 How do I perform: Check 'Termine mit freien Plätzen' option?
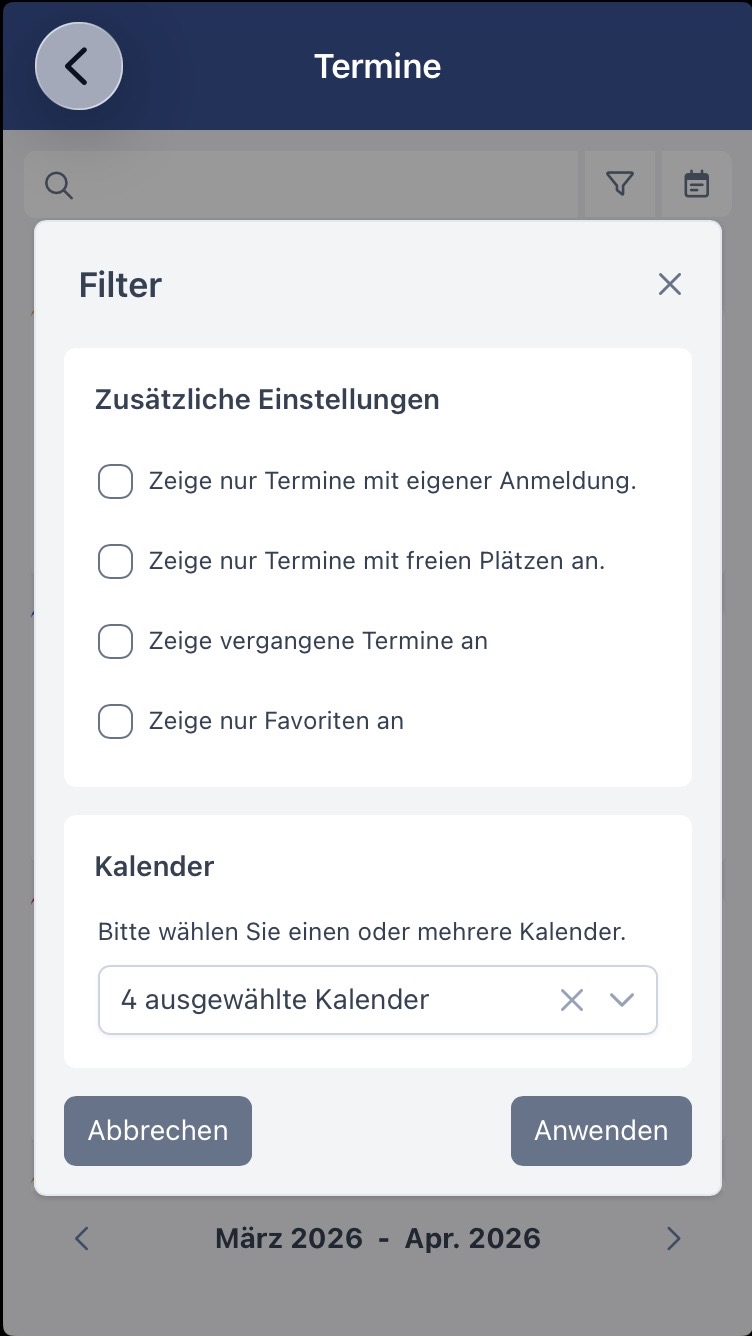115,561
